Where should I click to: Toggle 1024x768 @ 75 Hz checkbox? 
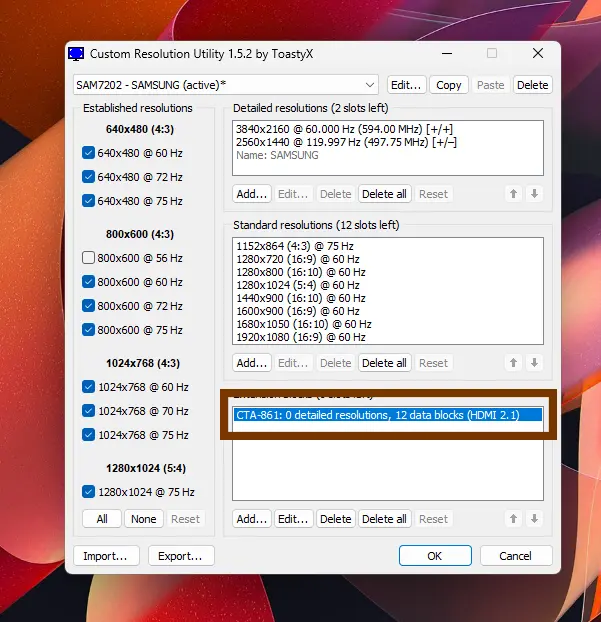[x=88, y=435]
